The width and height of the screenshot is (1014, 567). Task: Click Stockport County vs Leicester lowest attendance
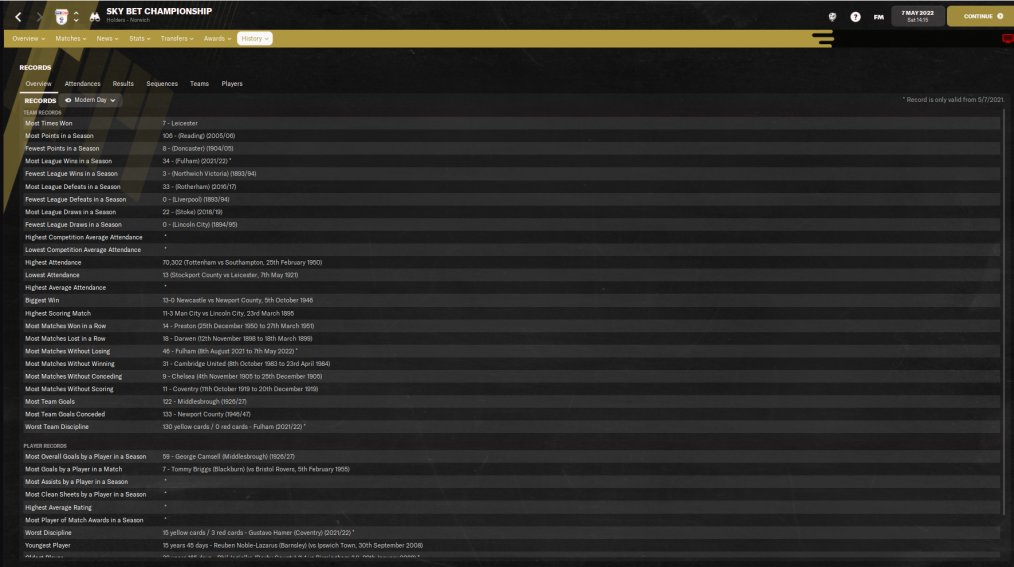tap(230, 275)
